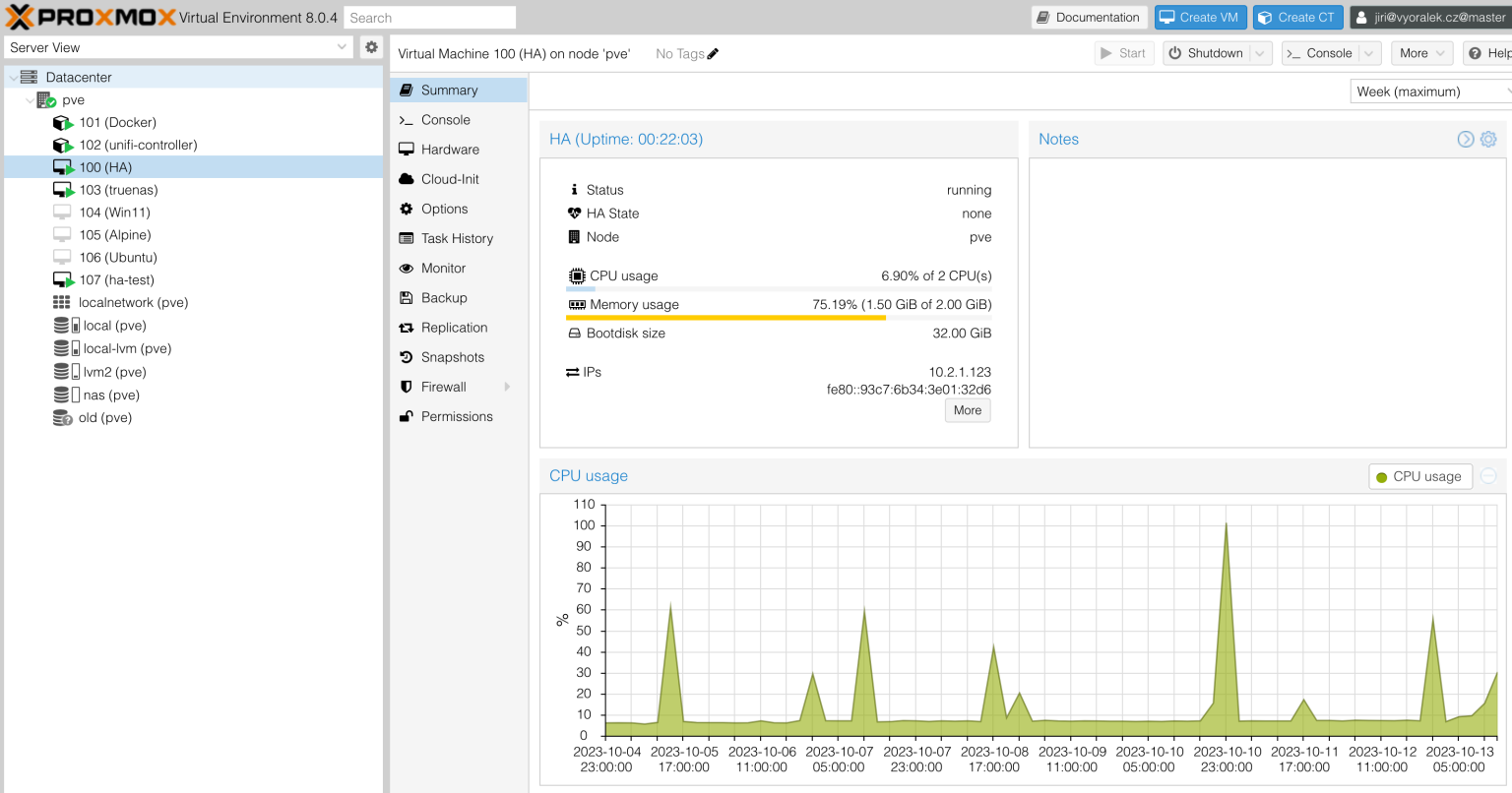Click the Memory usage progress bar
Screen dimensions: 1512x793
[778, 318]
